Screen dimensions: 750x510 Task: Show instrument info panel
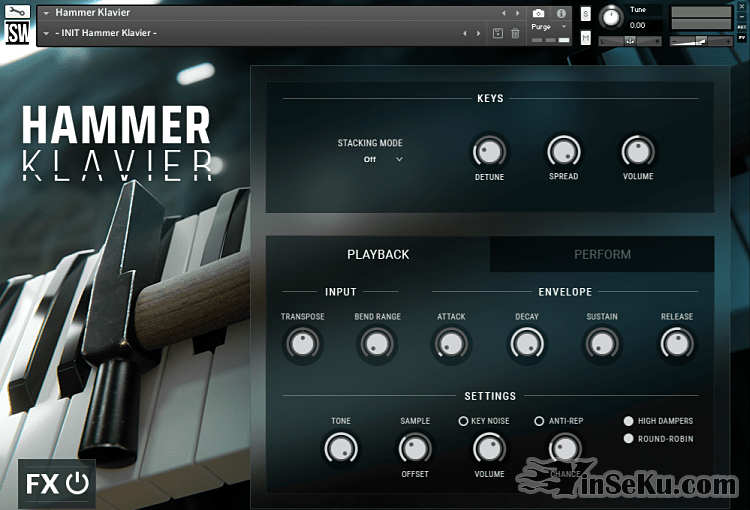click(561, 13)
